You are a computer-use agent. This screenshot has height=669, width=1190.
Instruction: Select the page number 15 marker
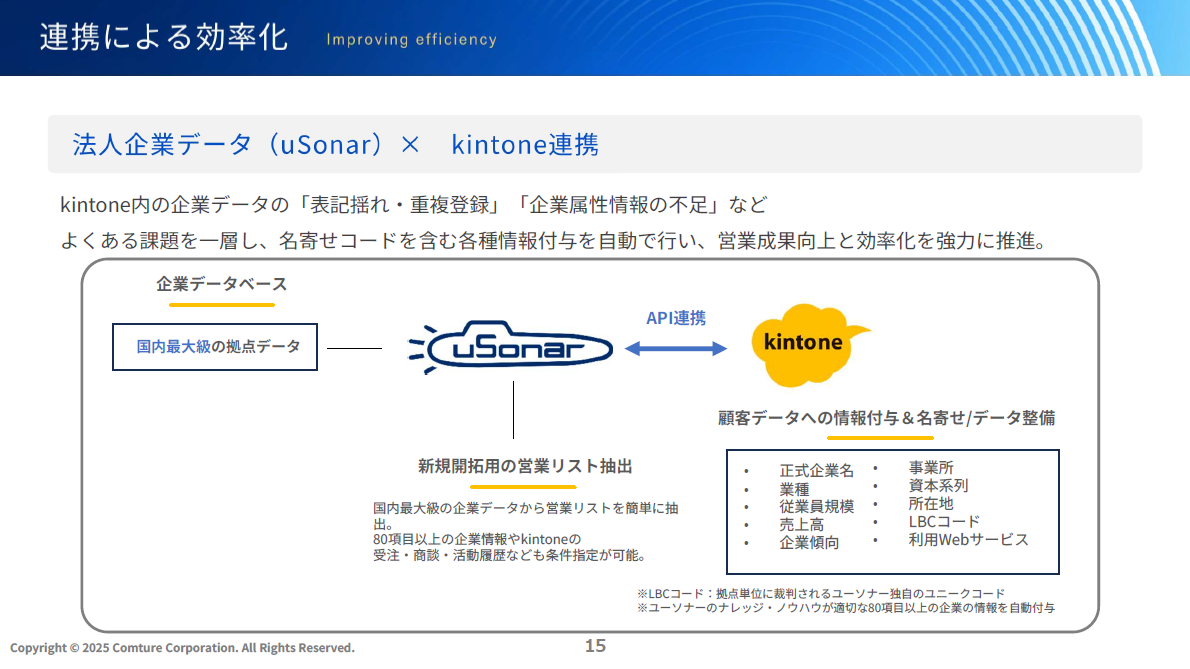595,647
